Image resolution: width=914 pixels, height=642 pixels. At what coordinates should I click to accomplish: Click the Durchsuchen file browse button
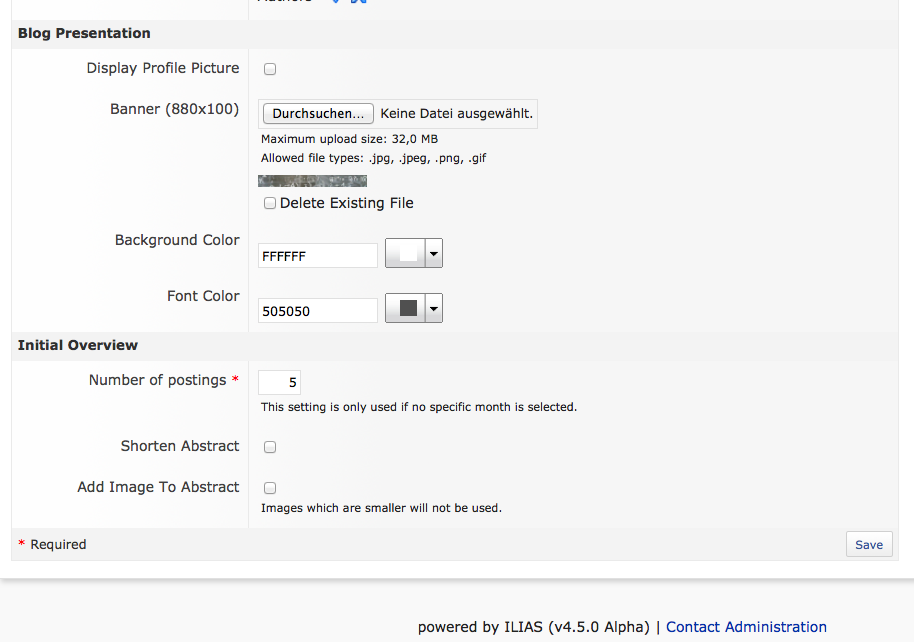(317, 114)
